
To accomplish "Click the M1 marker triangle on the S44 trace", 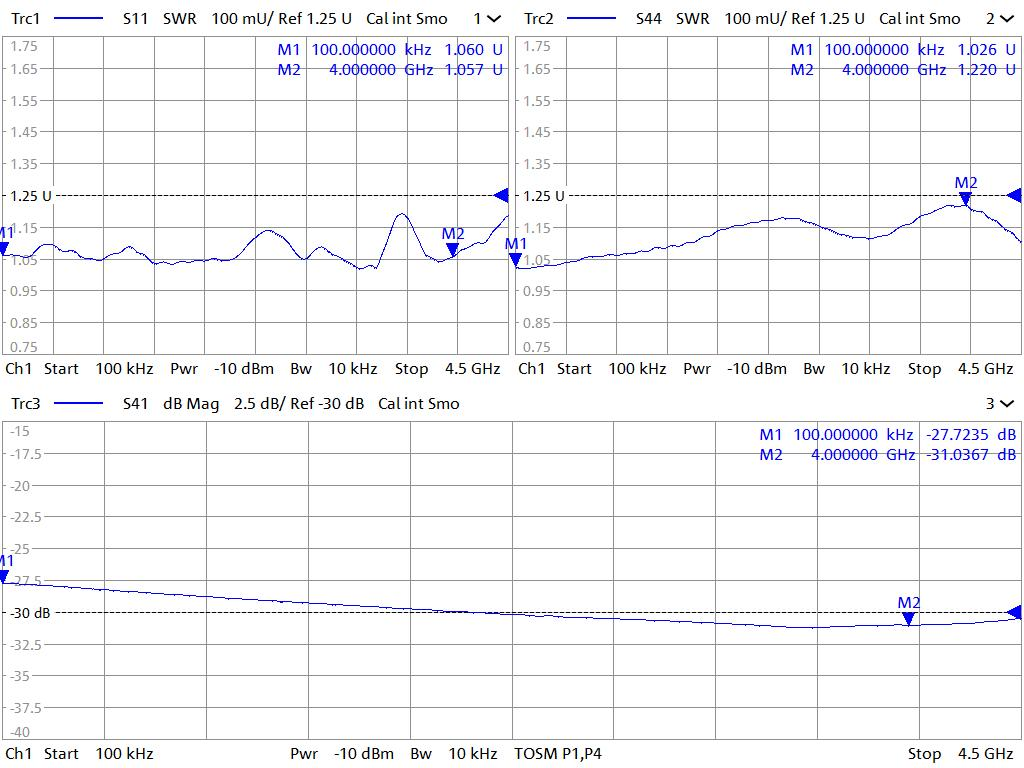I will coord(516,260).
